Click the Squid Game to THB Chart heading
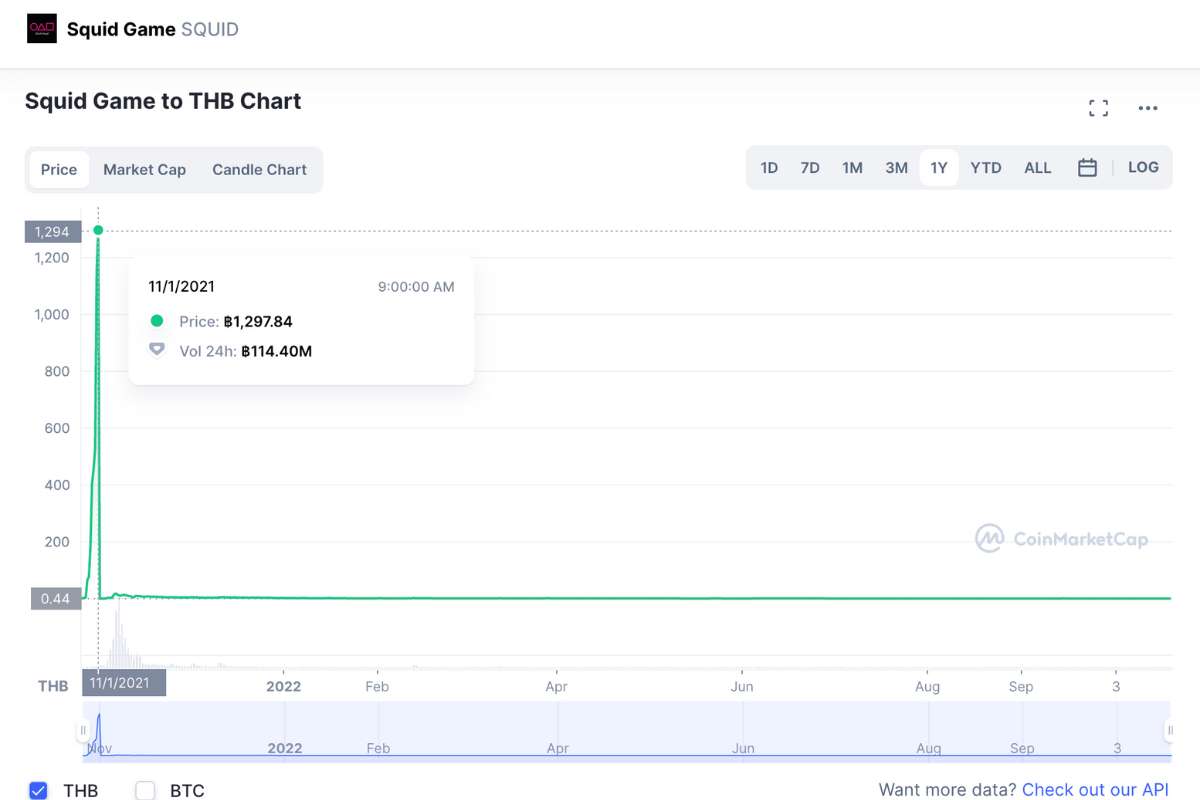Screen dimensions: 1200x800 163,101
